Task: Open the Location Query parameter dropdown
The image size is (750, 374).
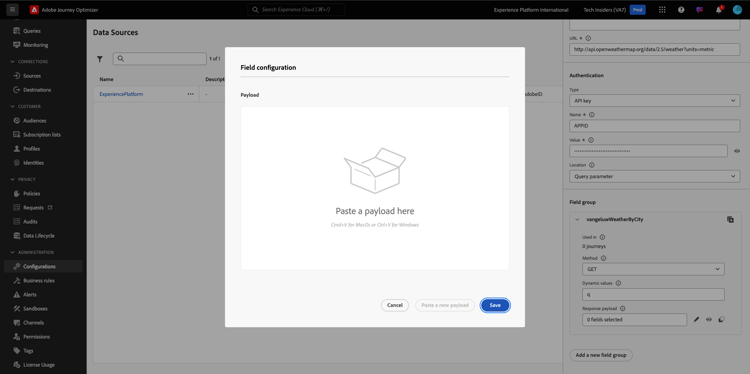Action: click(655, 176)
